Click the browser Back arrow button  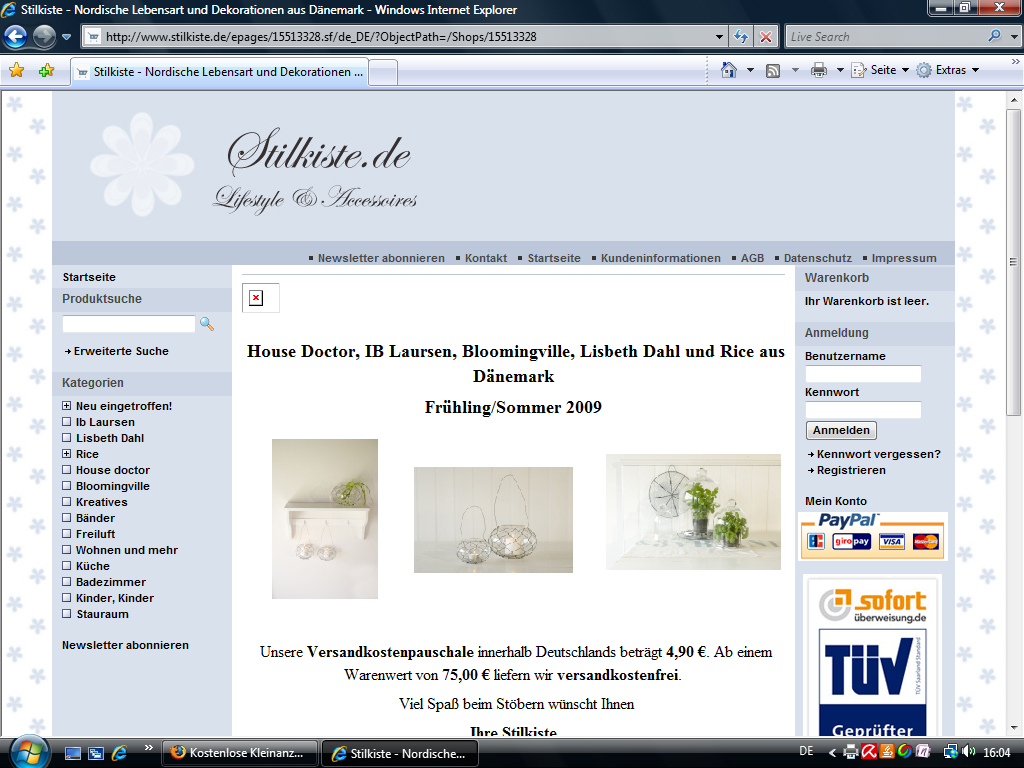(15, 37)
